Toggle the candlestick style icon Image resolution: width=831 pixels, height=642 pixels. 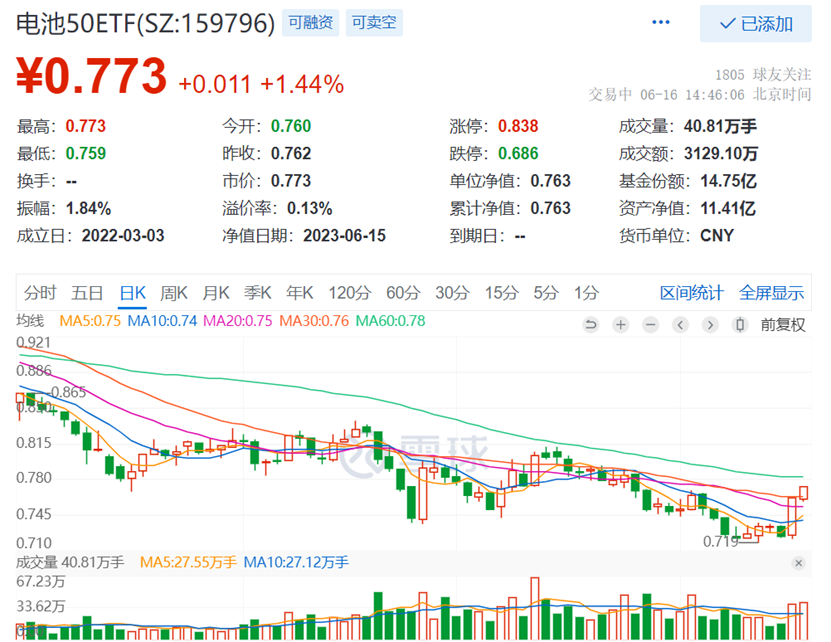pos(740,324)
